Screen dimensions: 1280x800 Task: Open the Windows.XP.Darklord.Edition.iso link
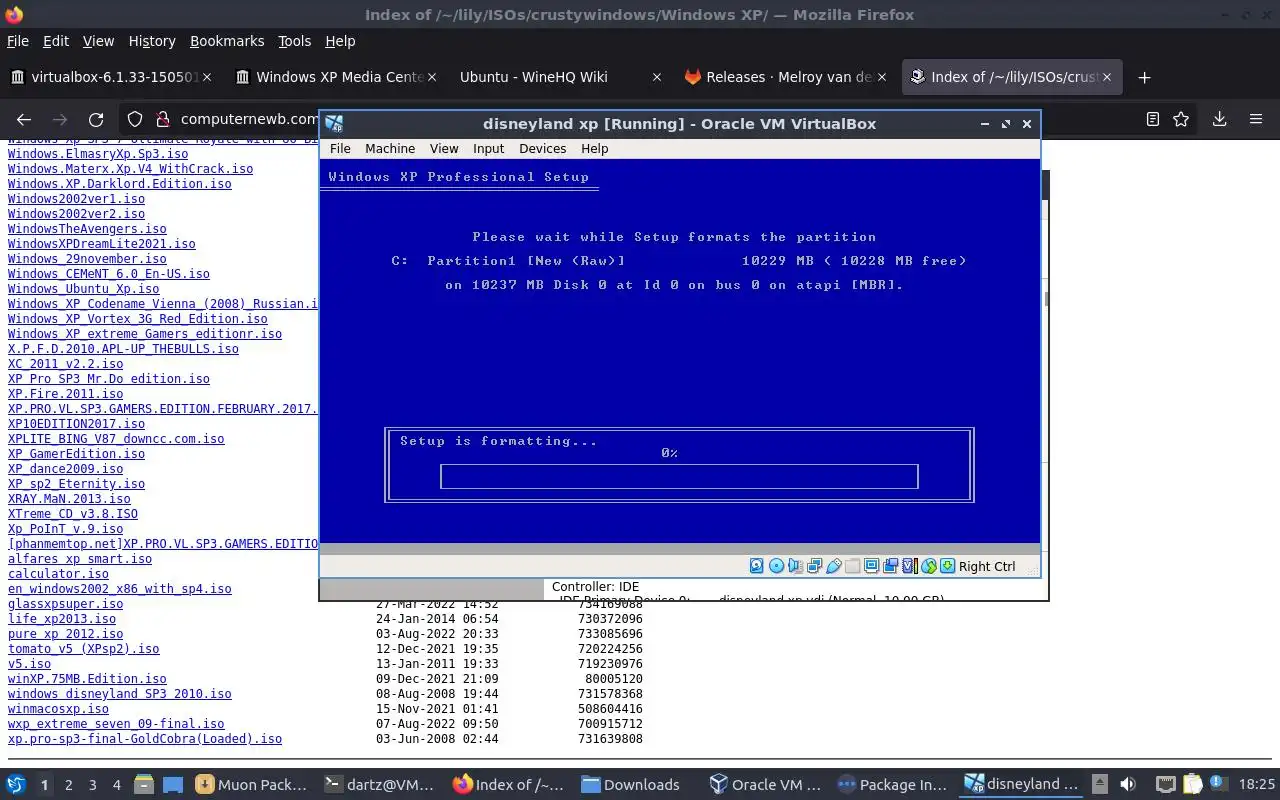(x=119, y=184)
